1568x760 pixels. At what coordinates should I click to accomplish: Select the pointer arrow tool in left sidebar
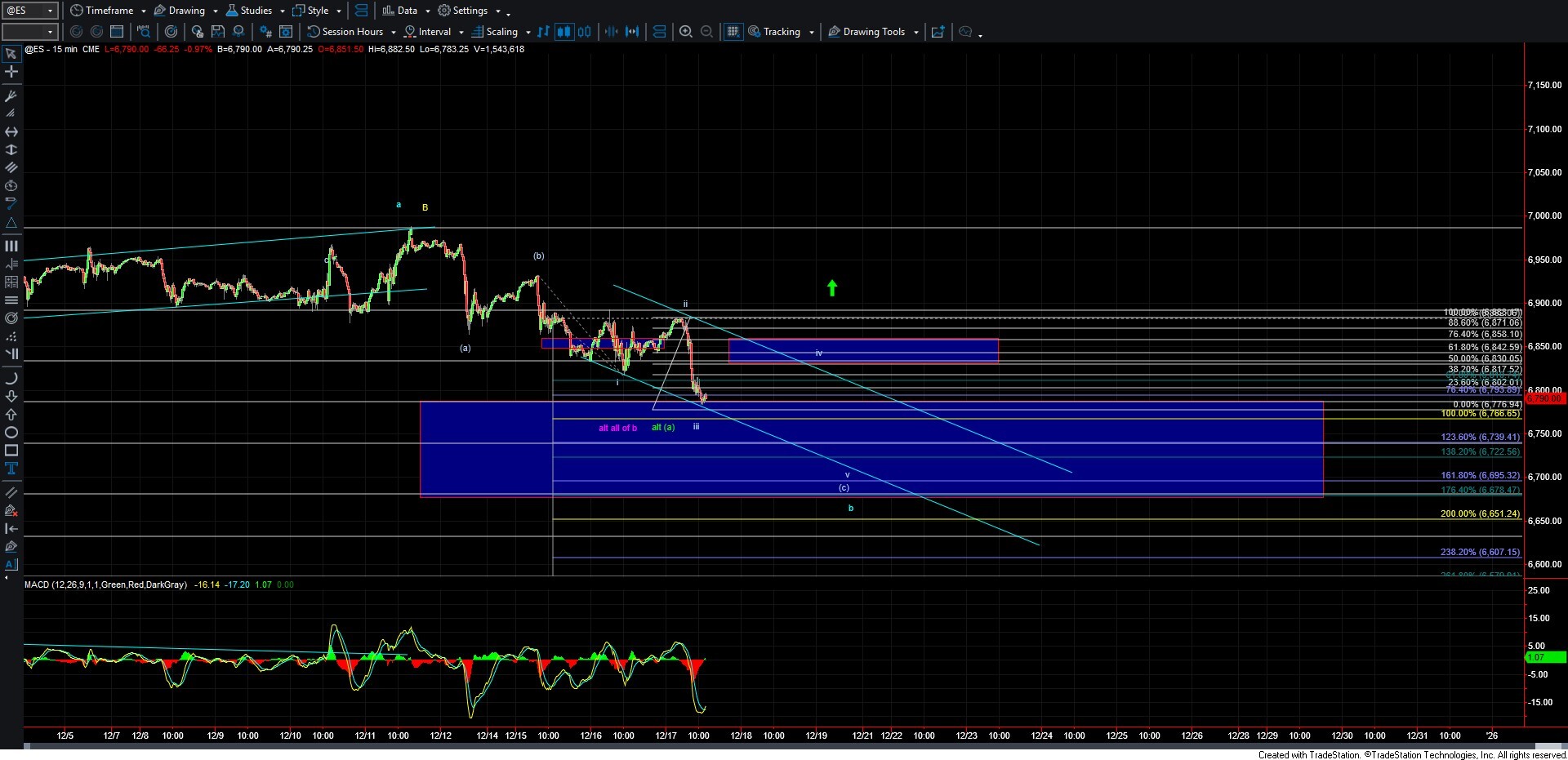pos(11,54)
